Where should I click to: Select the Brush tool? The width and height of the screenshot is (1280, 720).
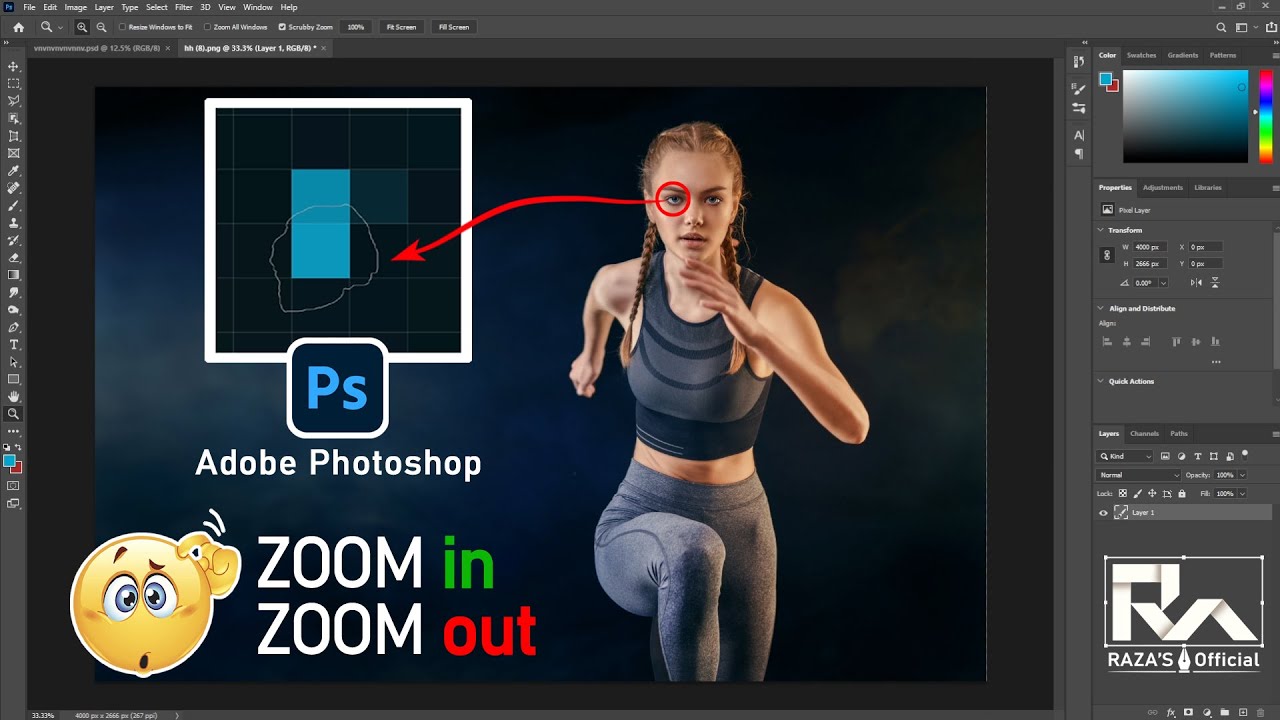[x=14, y=205]
